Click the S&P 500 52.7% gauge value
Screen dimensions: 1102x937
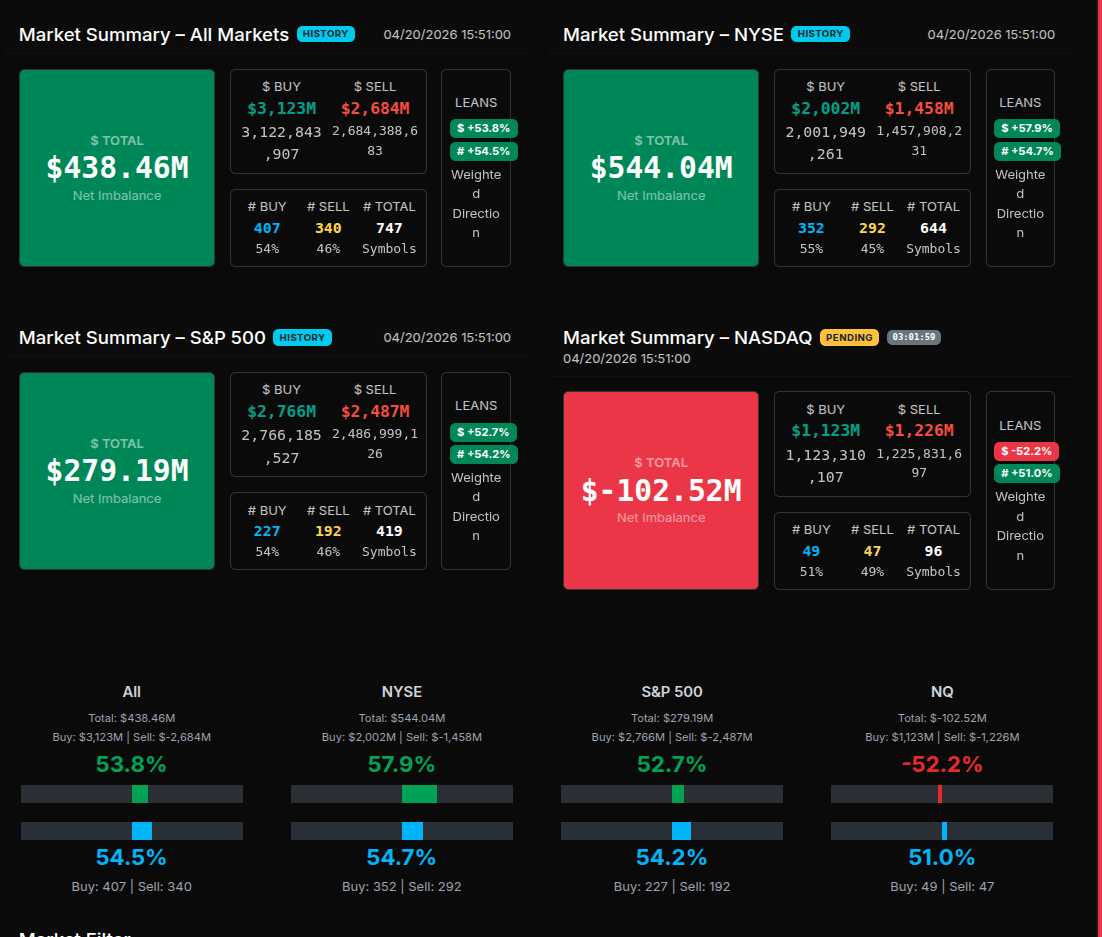coord(671,765)
